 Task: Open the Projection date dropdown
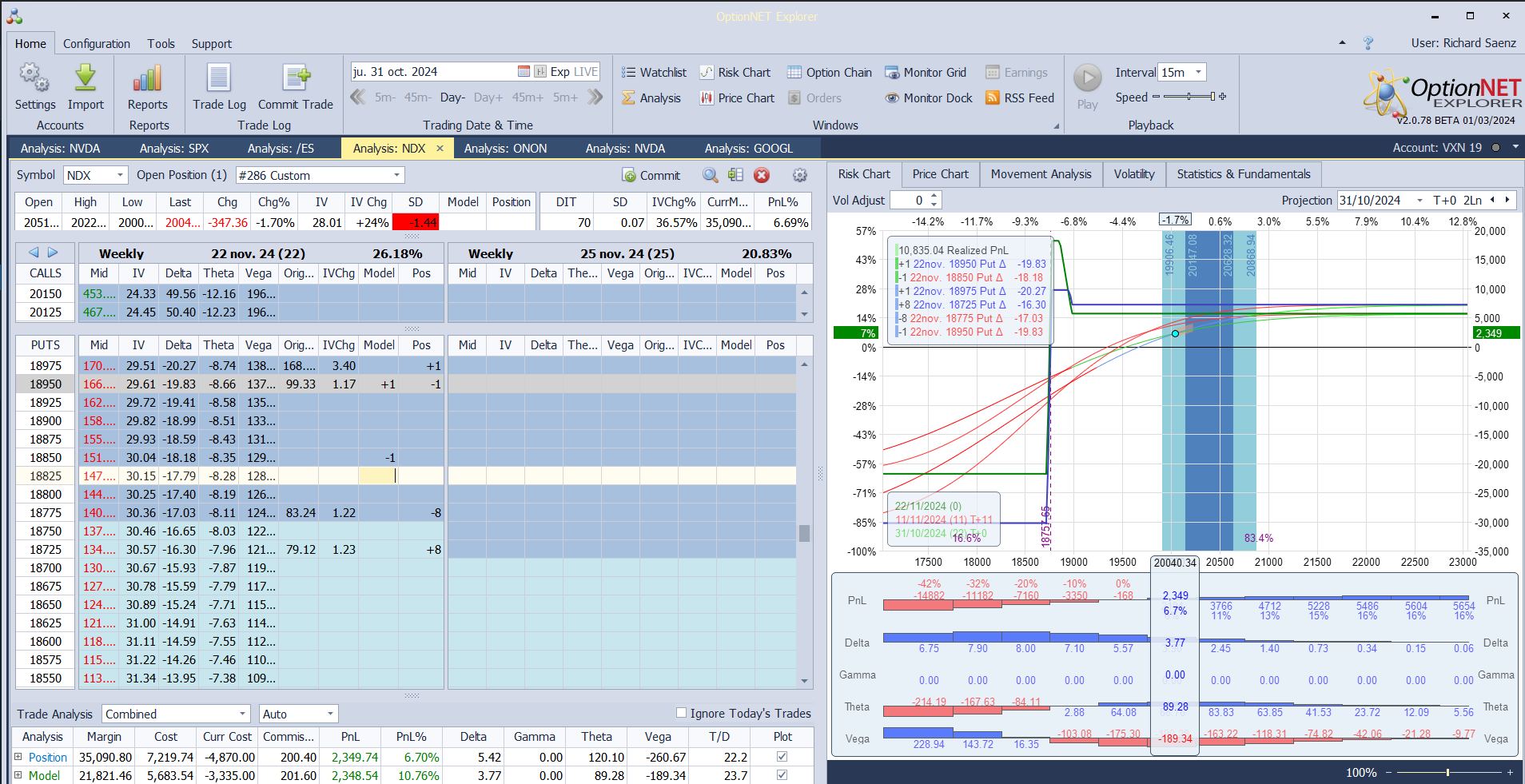coord(1419,201)
